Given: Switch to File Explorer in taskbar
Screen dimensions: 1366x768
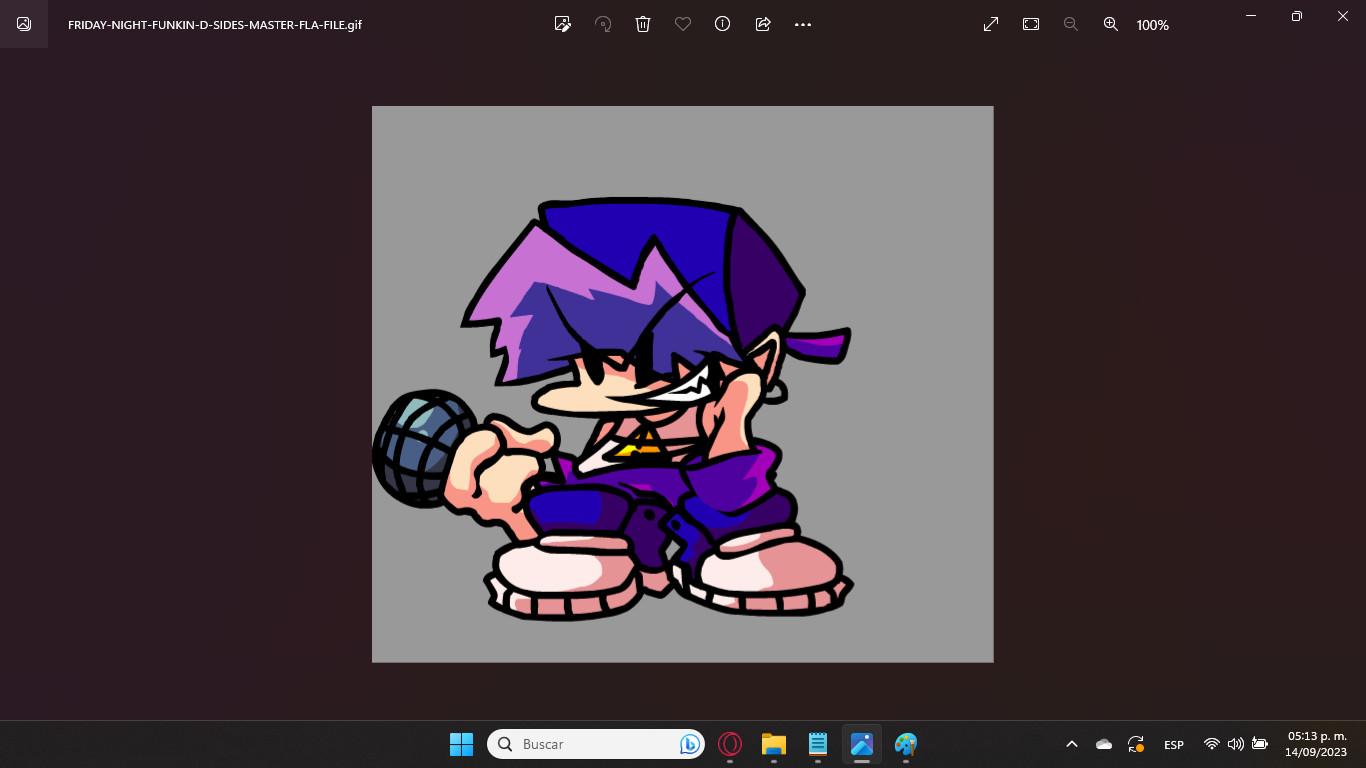Looking at the screenshot, I should (774, 744).
